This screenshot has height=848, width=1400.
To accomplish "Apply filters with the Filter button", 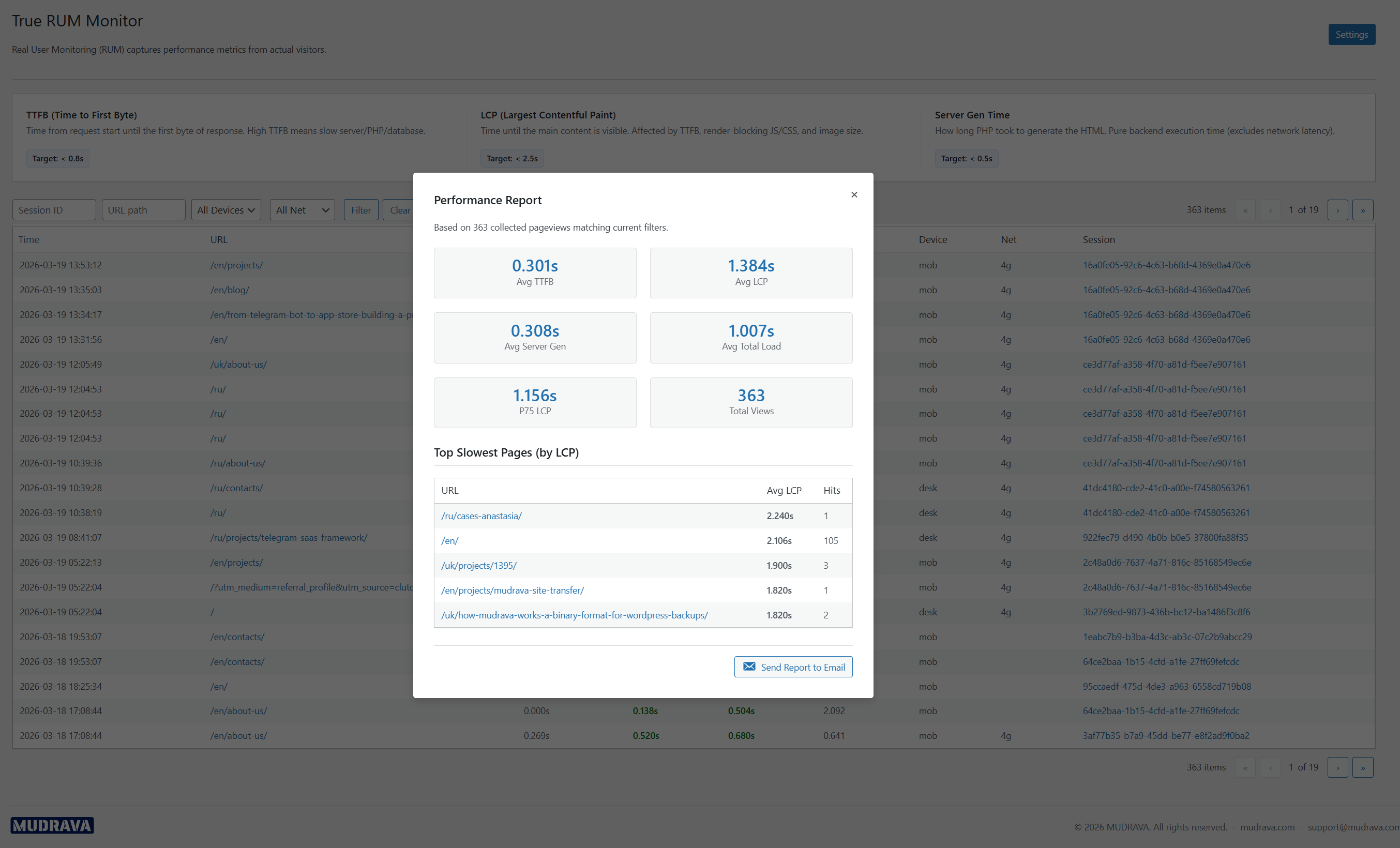I will [x=361, y=209].
